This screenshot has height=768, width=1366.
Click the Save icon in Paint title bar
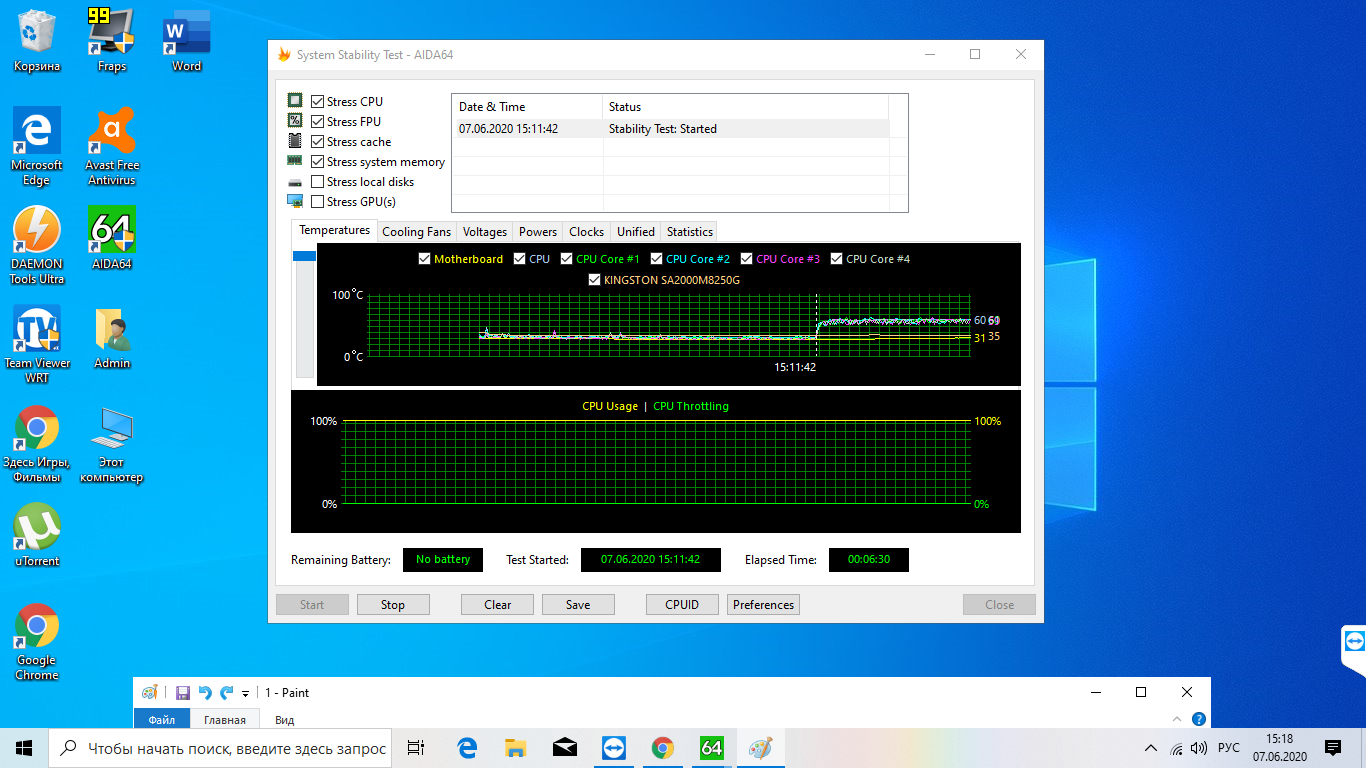click(183, 692)
